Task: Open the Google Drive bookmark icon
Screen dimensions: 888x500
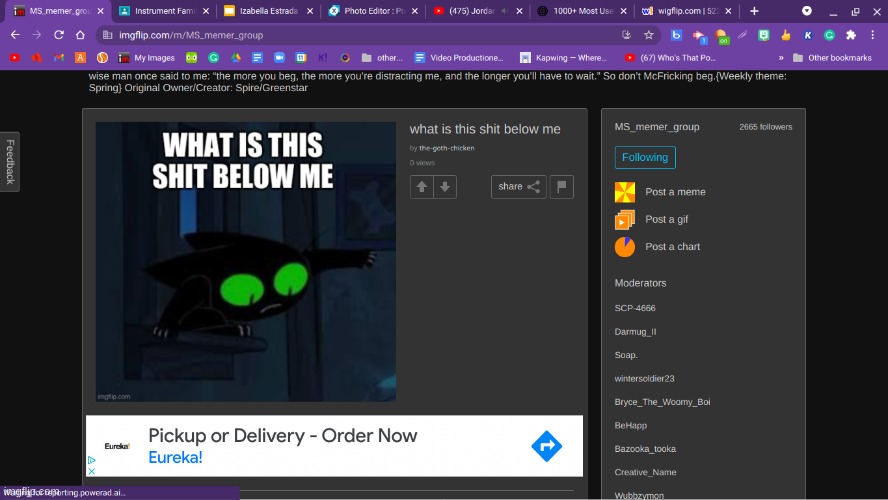Action: click(x=236, y=58)
